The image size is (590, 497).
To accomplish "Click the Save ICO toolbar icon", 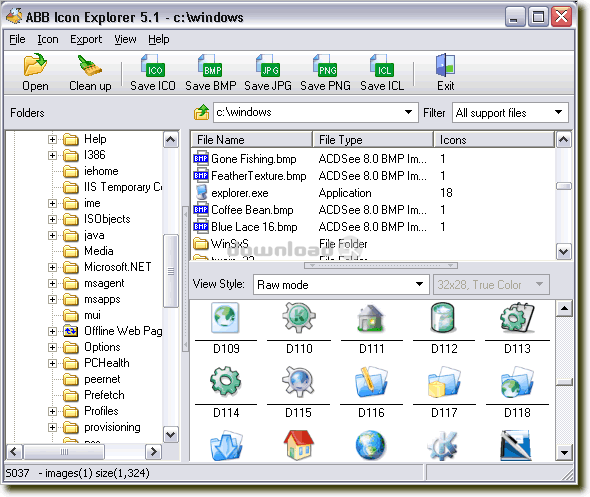I will click(153, 65).
